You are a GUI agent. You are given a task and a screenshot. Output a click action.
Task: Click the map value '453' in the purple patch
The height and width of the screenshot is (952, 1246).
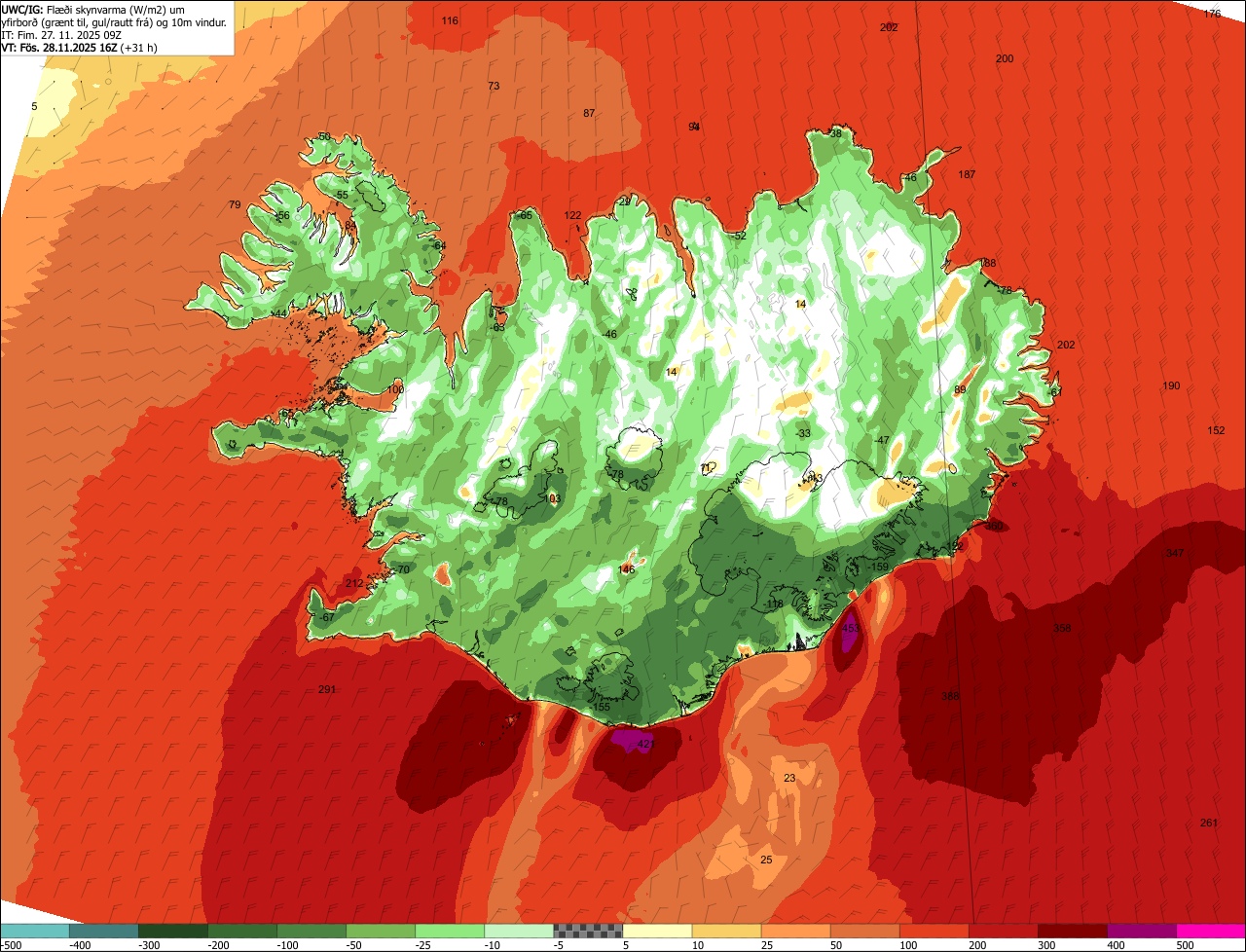click(850, 629)
